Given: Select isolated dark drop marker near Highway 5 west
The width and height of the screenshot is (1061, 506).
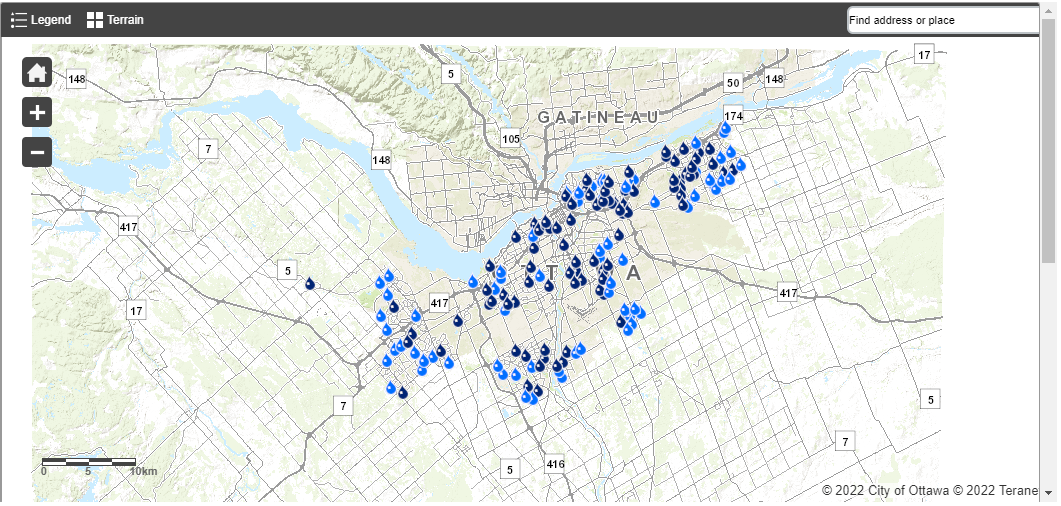Looking at the screenshot, I should [x=310, y=284].
